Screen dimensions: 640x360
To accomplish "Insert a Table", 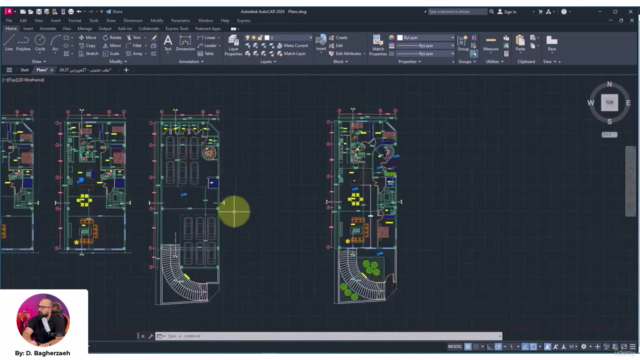I will (206, 53).
